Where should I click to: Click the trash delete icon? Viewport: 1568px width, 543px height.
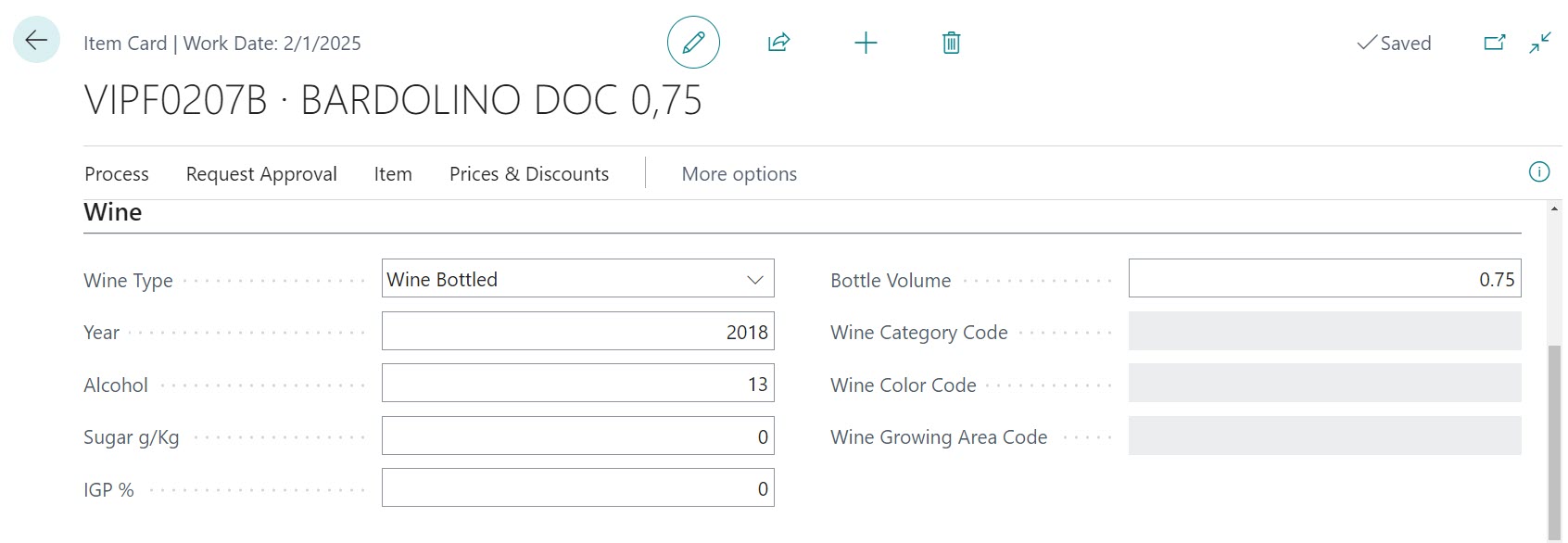pos(951,43)
